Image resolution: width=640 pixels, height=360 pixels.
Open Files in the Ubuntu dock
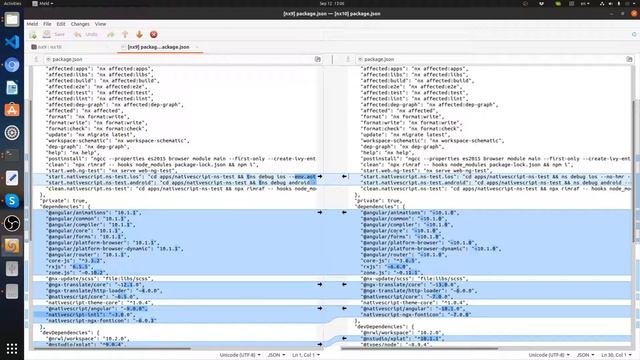pos(12,19)
